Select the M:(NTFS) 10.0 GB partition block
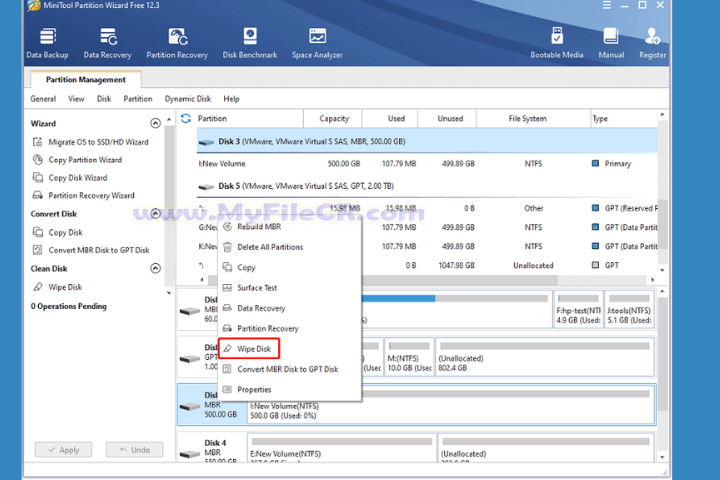The width and height of the screenshot is (720, 480). pos(409,357)
